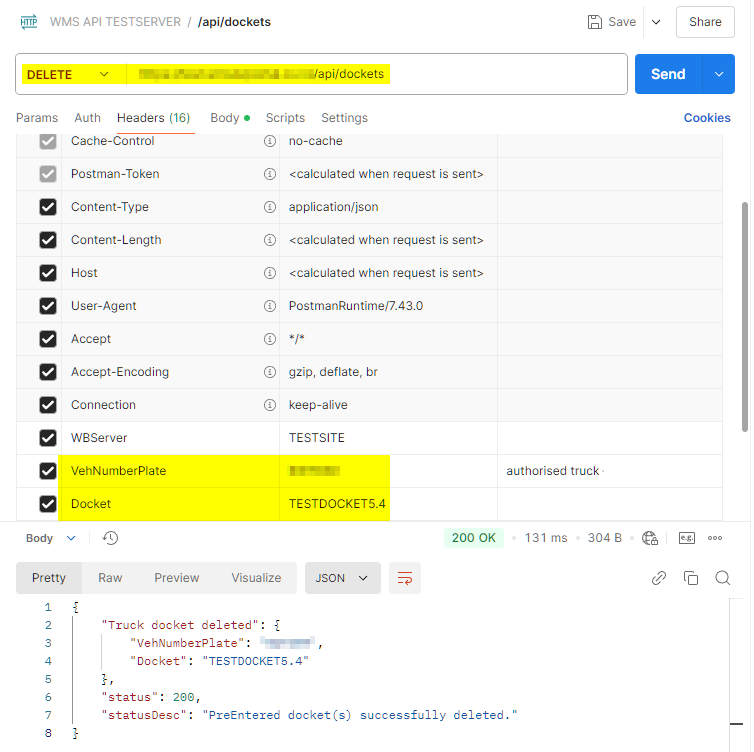The width and height of the screenshot is (754, 752).
Task: Select the Preview response view
Action: tap(176, 578)
